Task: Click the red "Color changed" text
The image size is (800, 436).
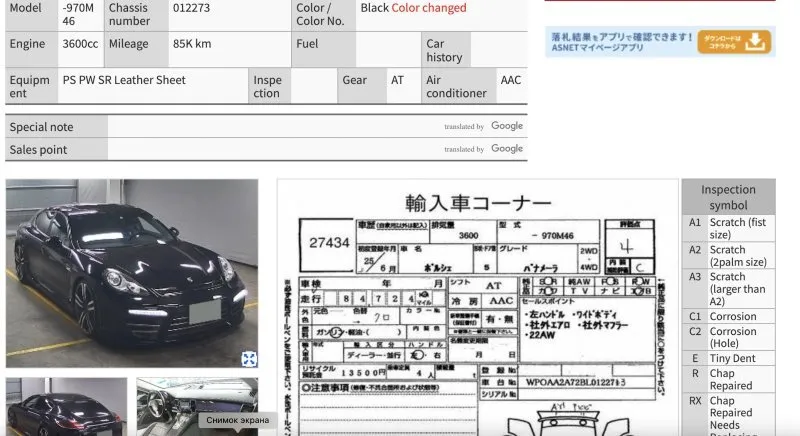Action: (x=428, y=8)
